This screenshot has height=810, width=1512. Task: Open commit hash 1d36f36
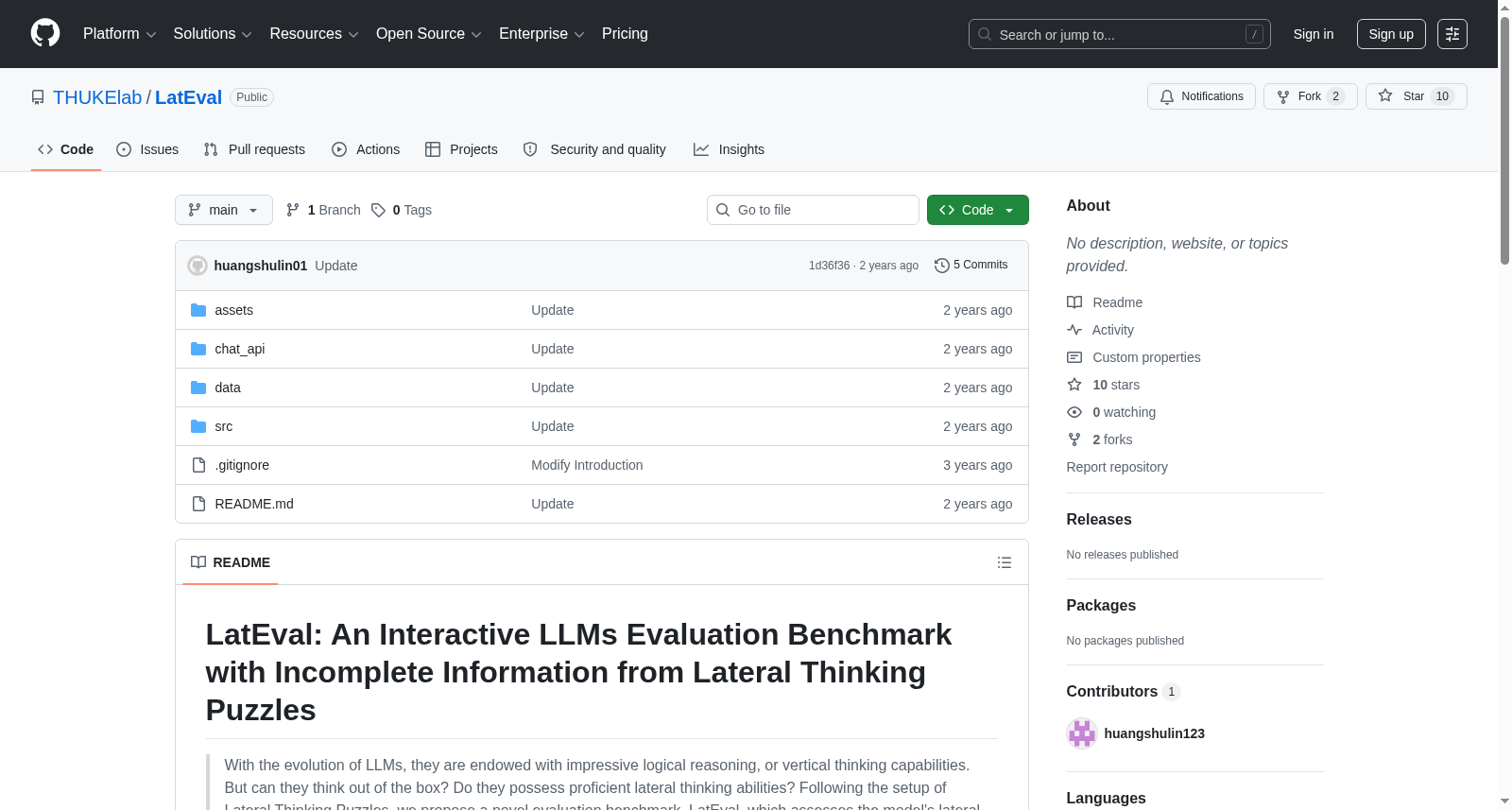click(x=829, y=266)
